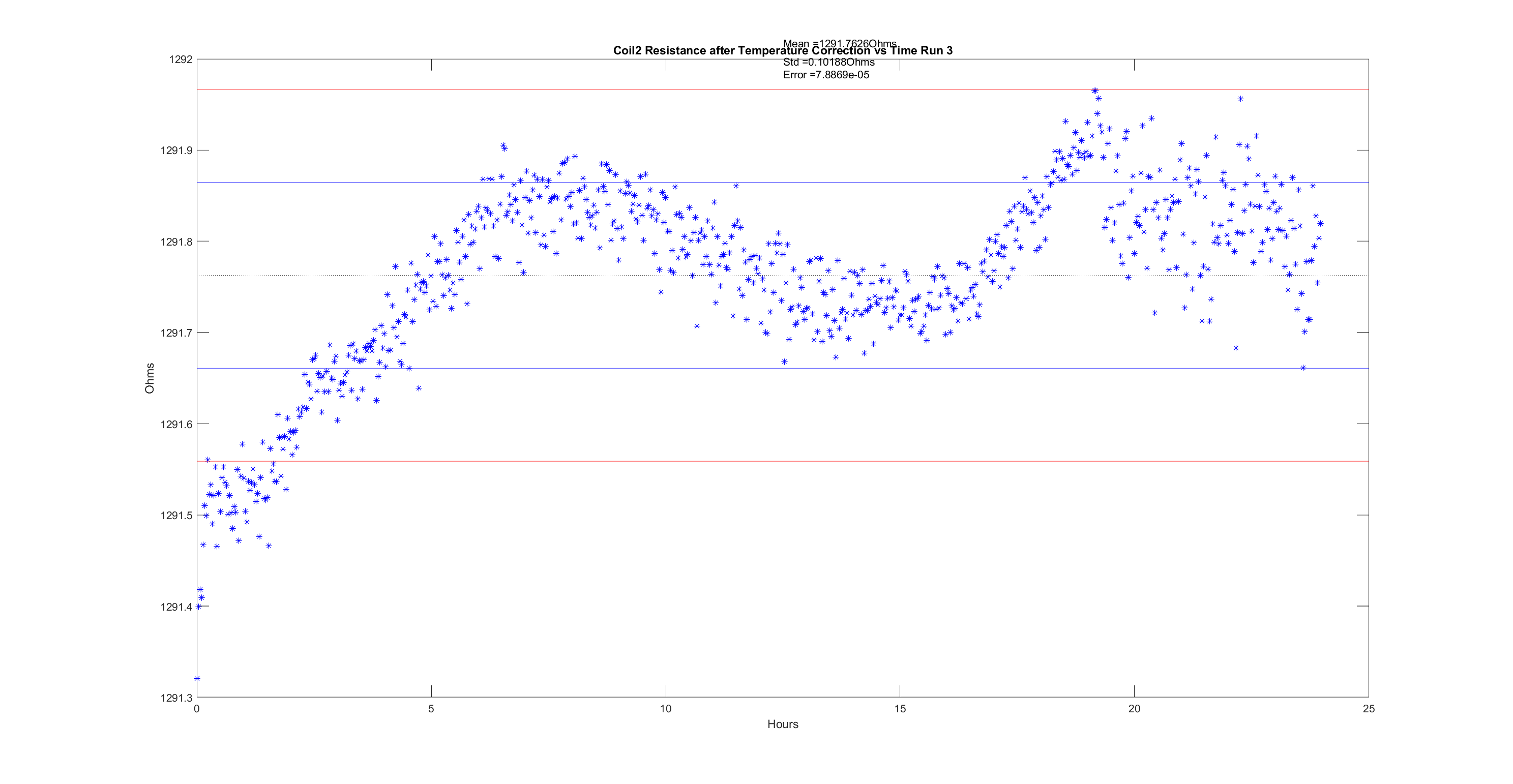1513x784 pixels.
Task: Click the 5 tick label on Hours axis
Action: pos(431,709)
